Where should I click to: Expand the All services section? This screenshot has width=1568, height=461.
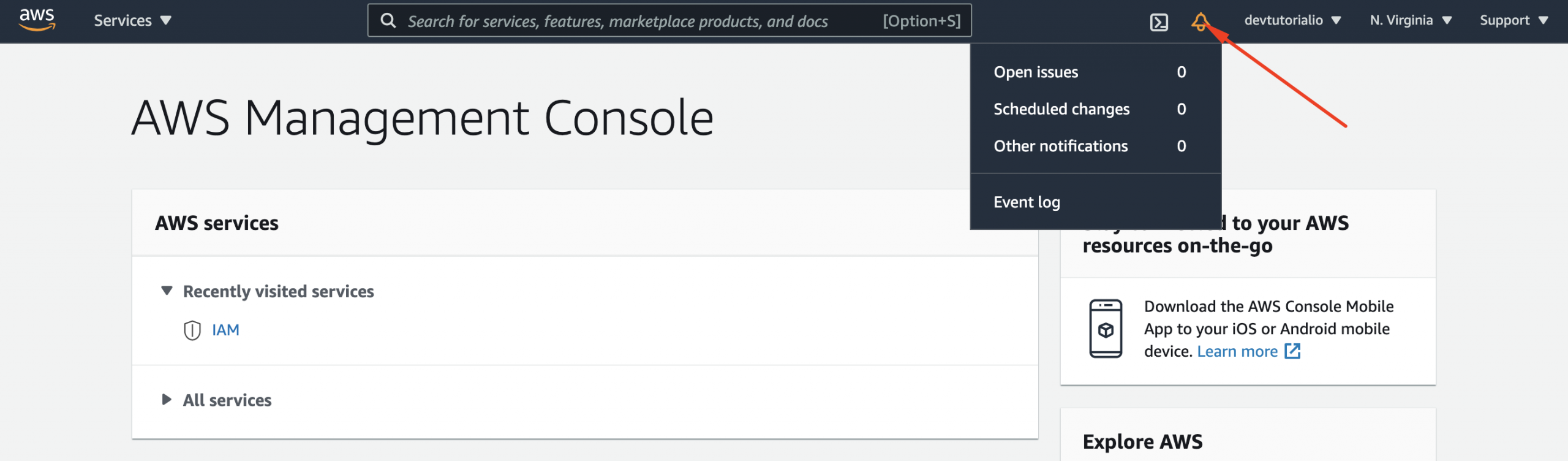point(167,400)
